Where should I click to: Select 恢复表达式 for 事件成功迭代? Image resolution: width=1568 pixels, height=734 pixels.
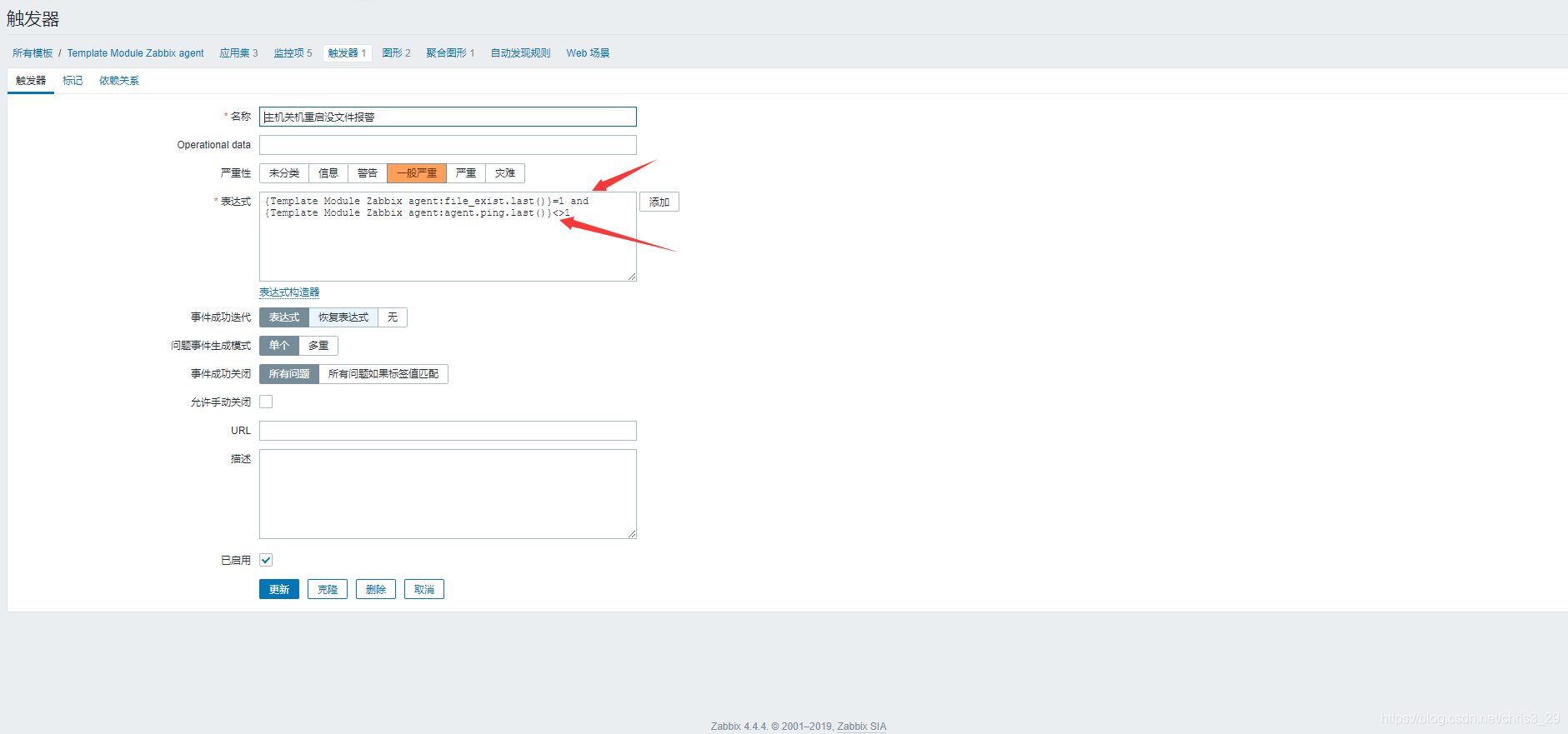click(343, 317)
